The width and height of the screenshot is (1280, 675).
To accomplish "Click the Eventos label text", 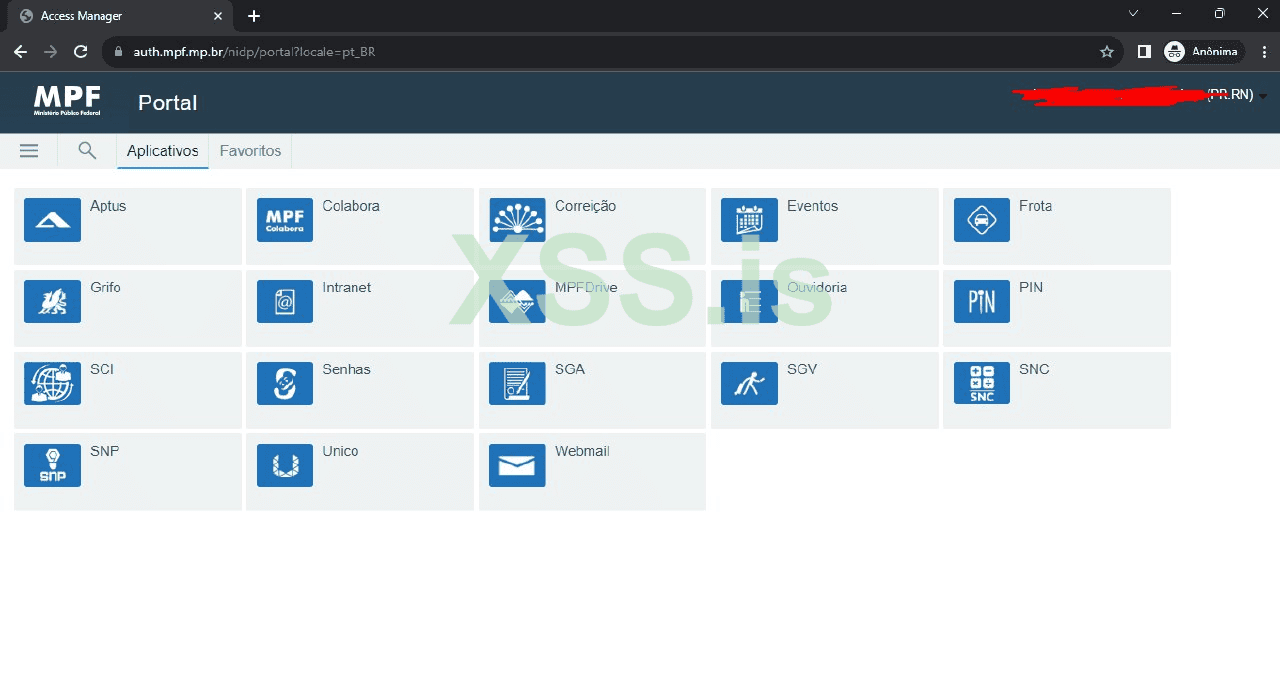I will [812, 206].
